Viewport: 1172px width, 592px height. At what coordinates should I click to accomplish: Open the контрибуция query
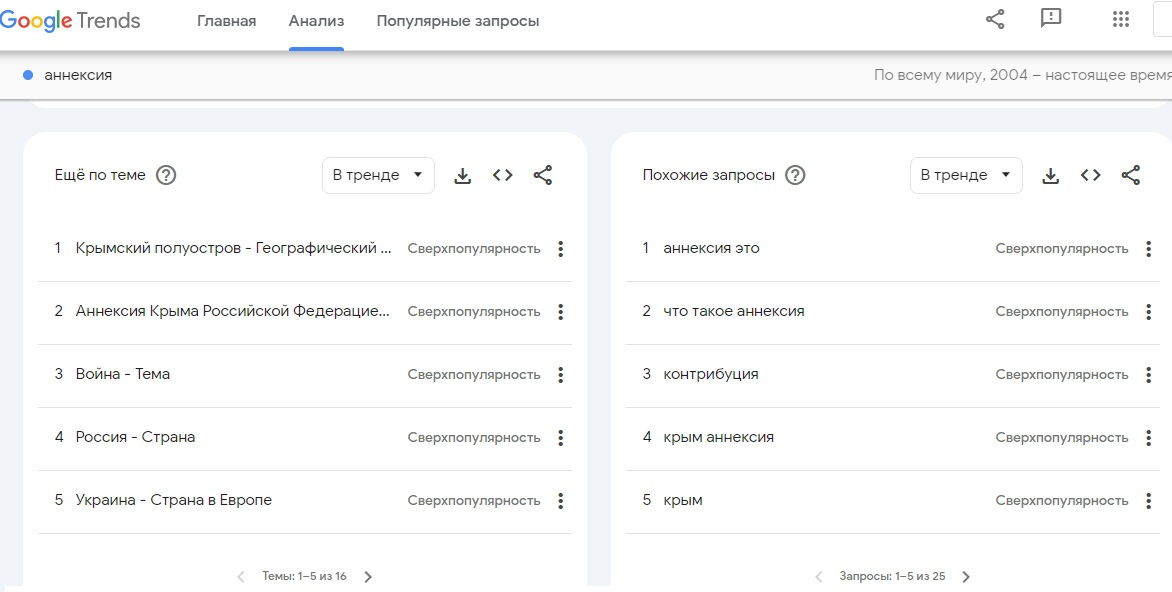pyautogui.click(x=711, y=374)
